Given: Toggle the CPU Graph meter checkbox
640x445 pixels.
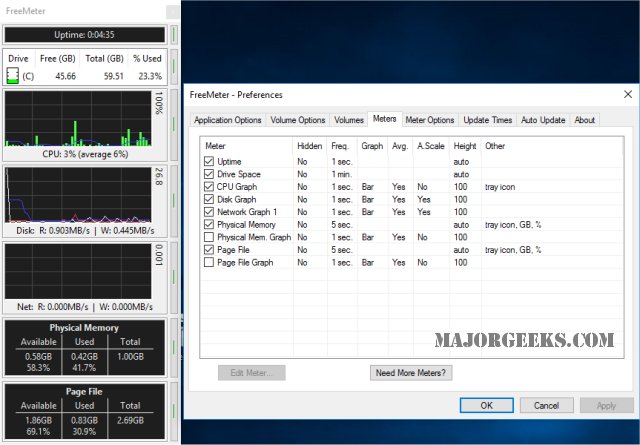Looking at the screenshot, I should click(x=209, y=187).
